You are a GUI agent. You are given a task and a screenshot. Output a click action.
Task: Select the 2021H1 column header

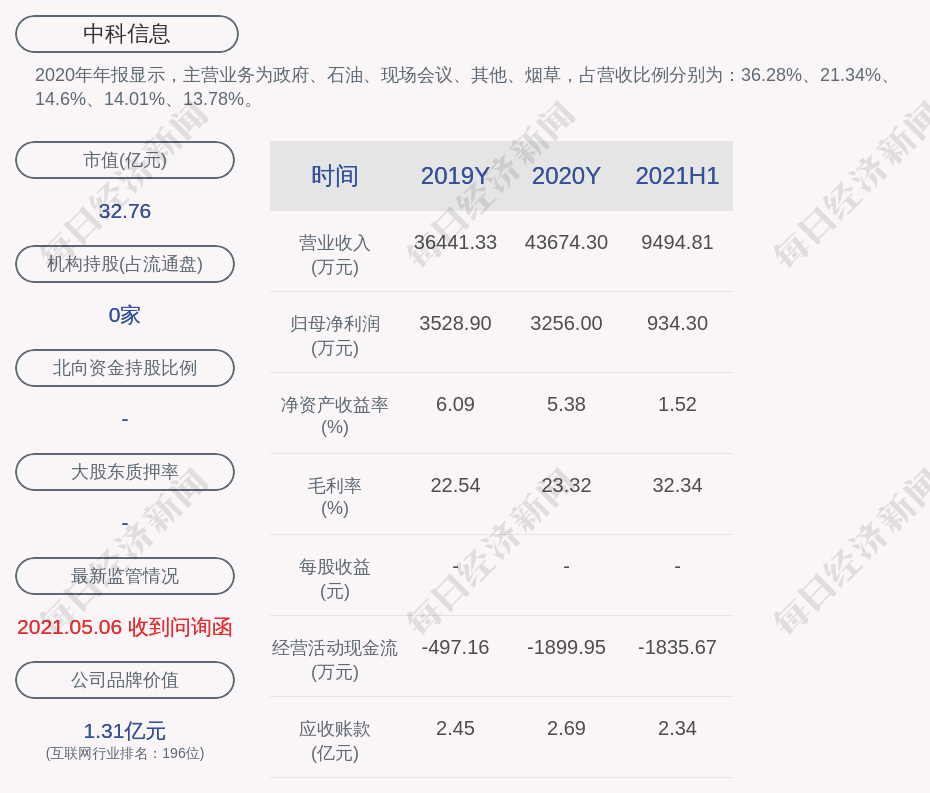[677, 176]
